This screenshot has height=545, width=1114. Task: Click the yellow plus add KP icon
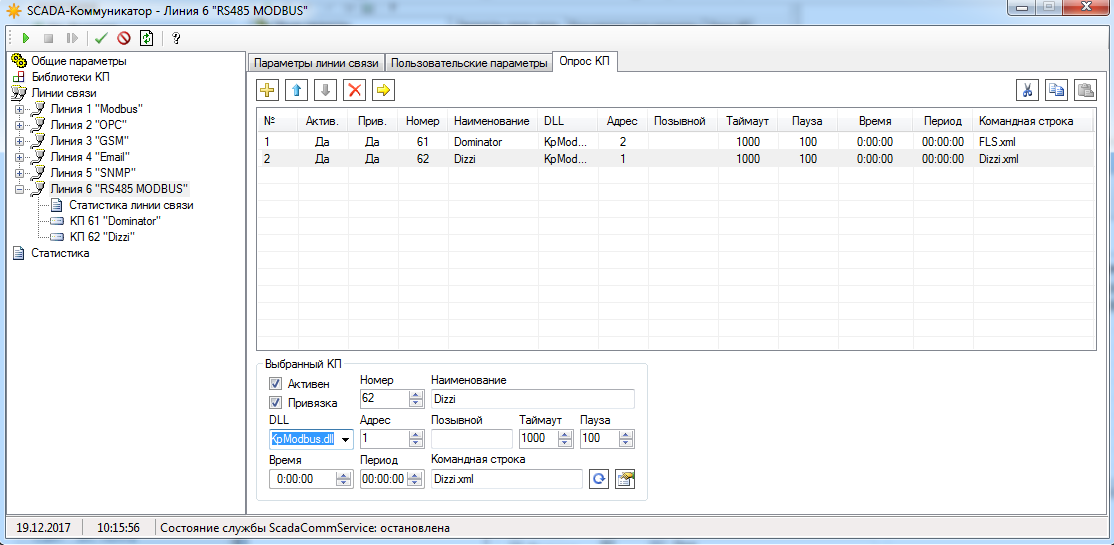click(x=267, y=90)
